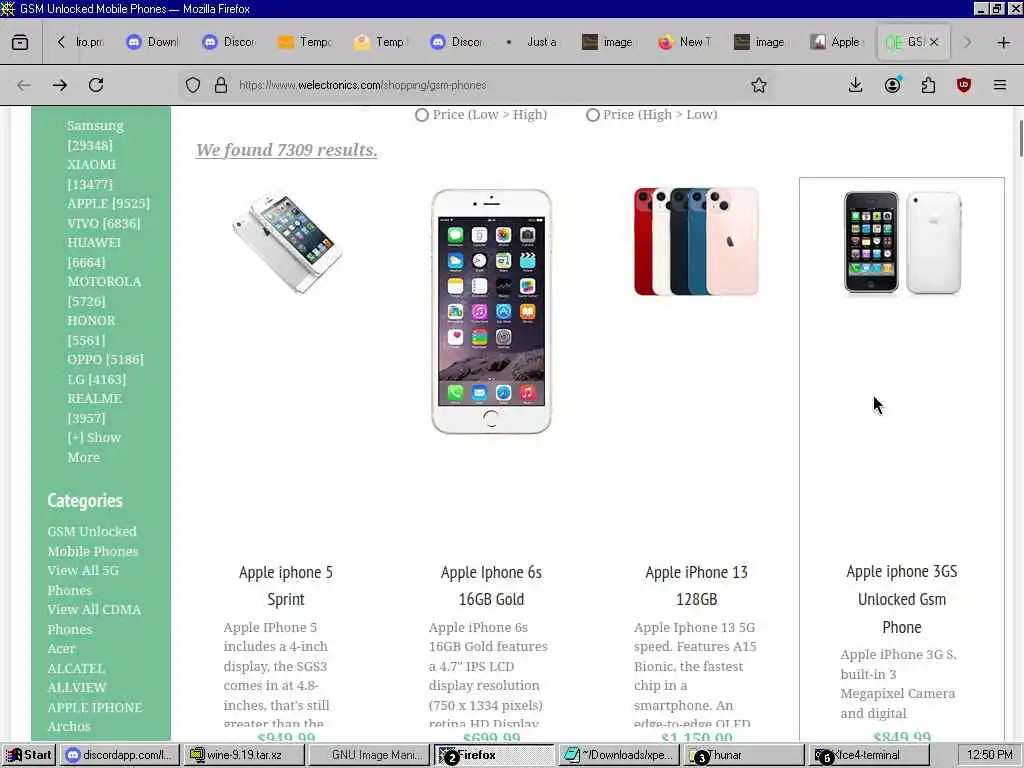
Task: Open Firefox hamburger application menu
Action: pos(1000,85)
